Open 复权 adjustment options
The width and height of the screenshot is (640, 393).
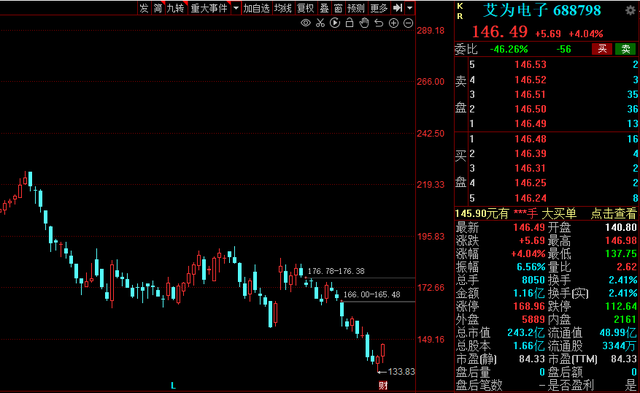pos(305,8)
